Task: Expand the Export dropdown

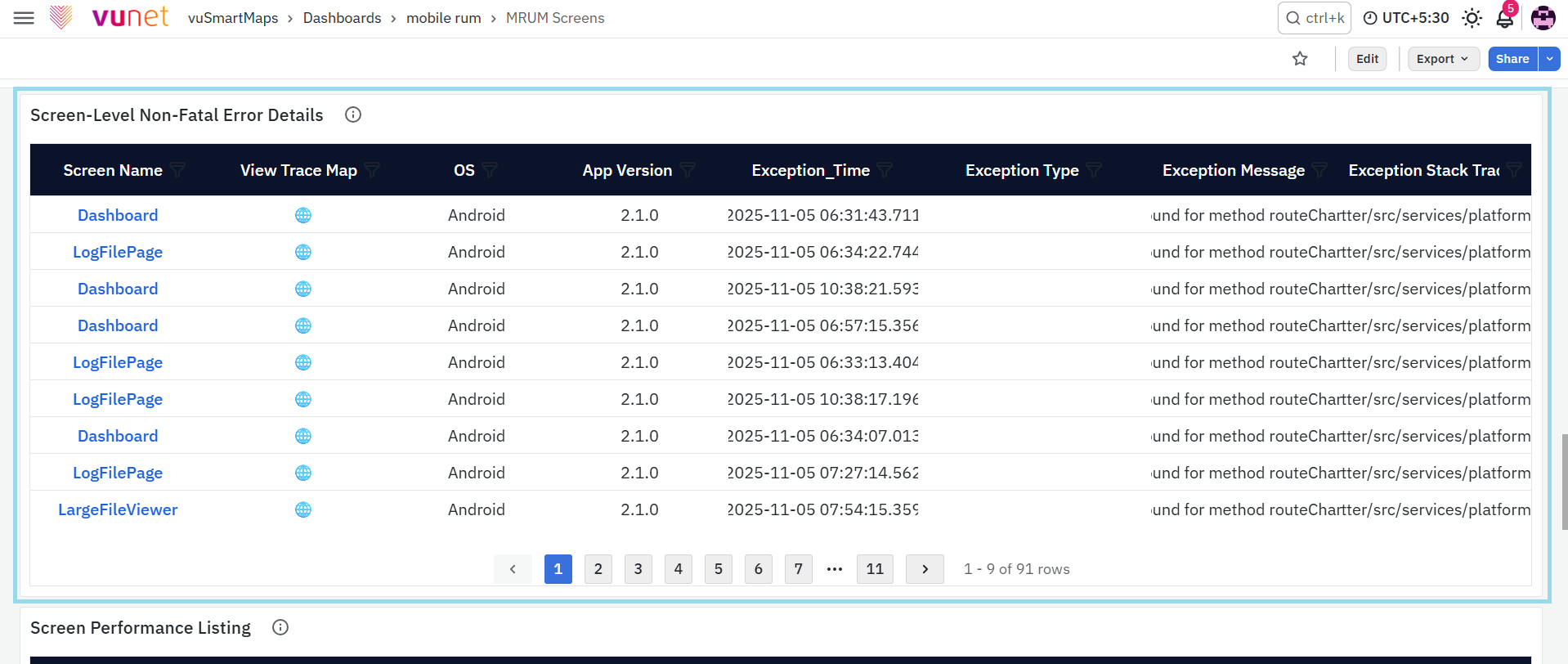Action: click(1443, 59)
